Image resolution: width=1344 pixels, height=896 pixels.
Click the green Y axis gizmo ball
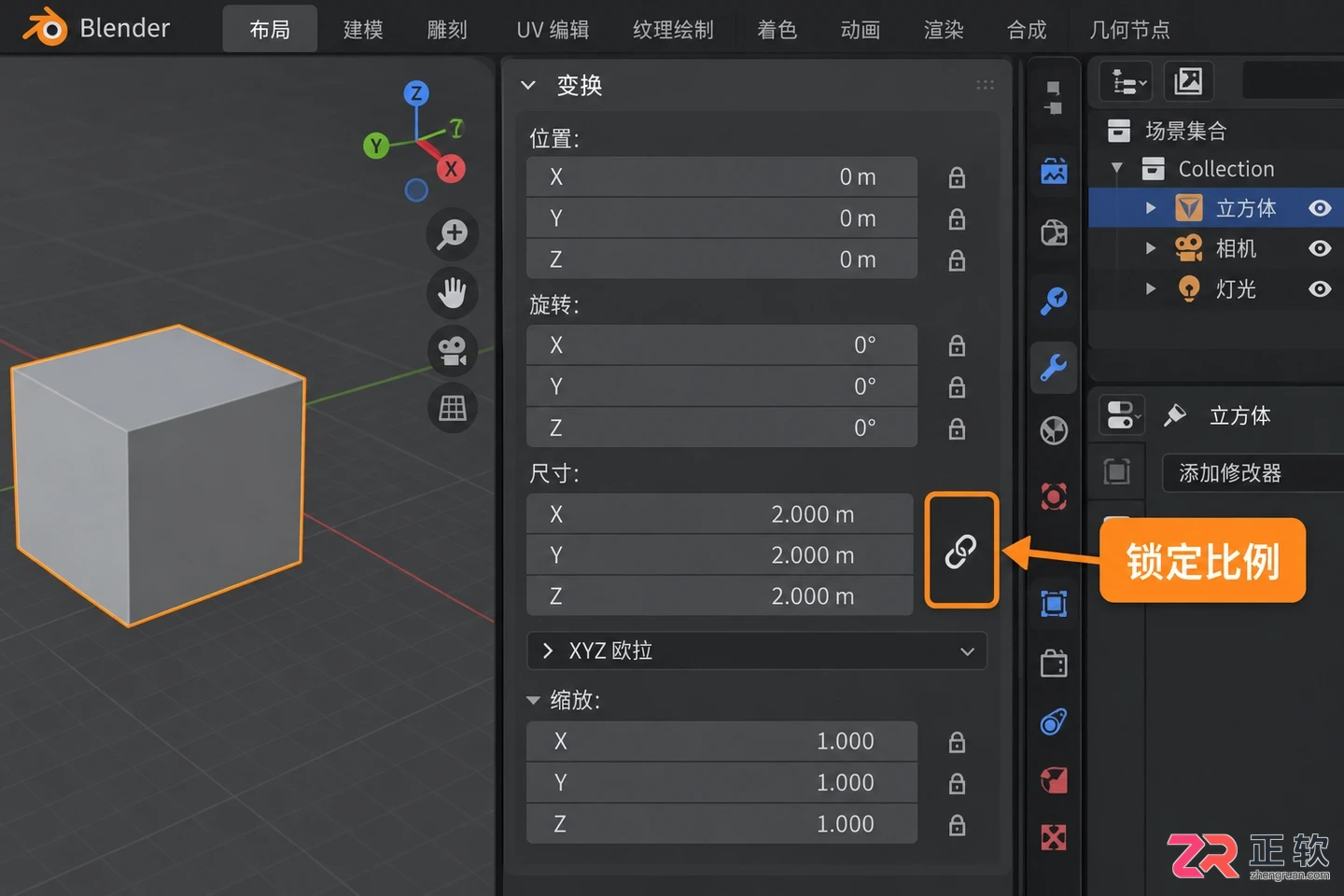[x=376, y=146]
